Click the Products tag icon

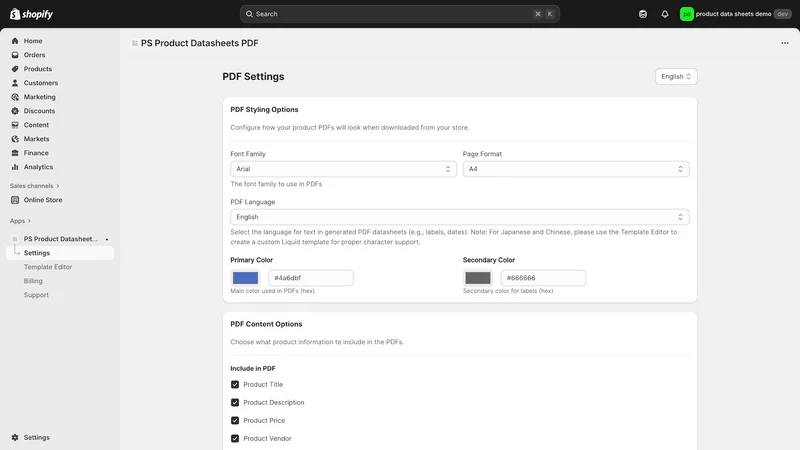(15, 69)
